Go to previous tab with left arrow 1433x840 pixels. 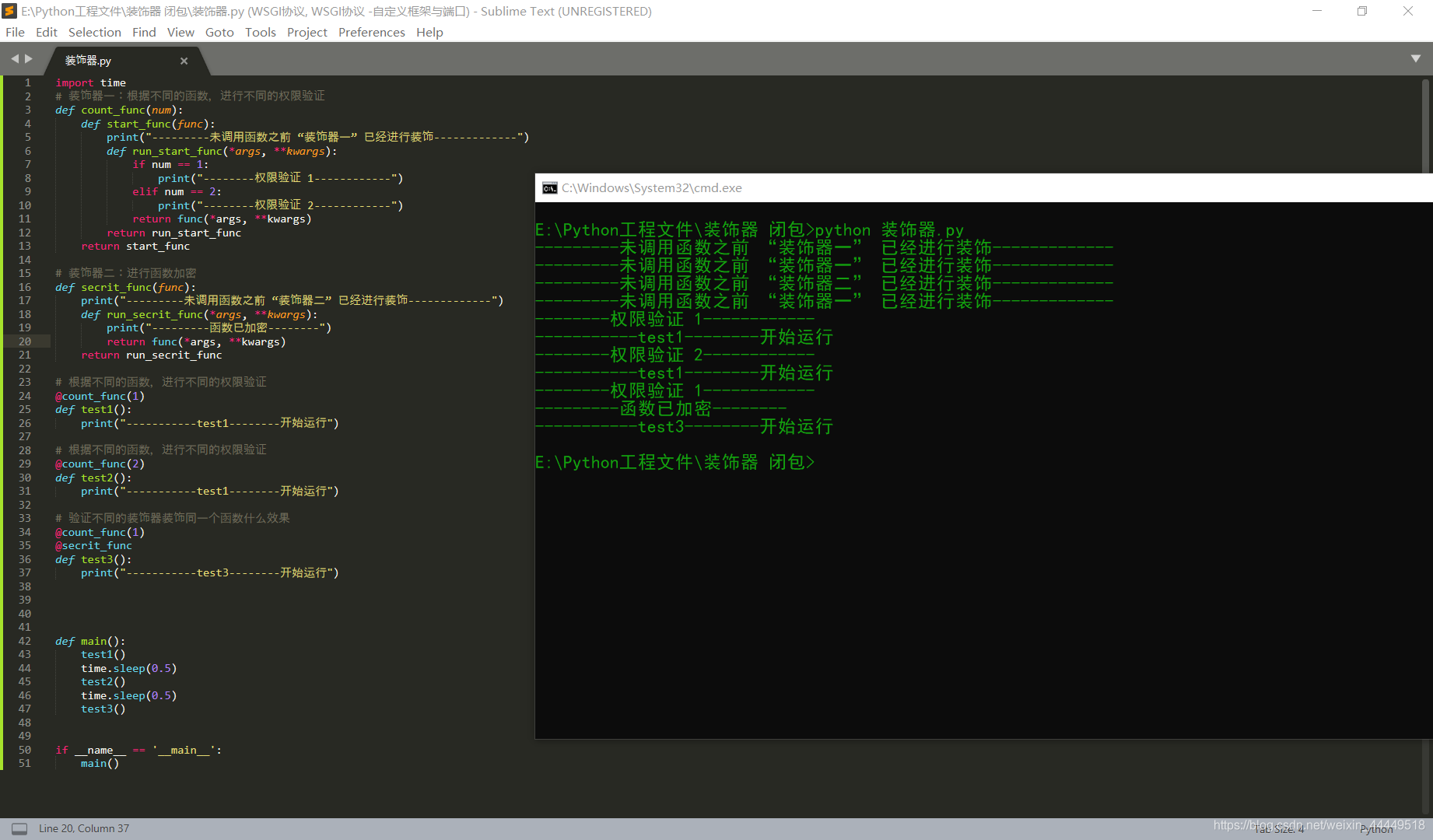(15, 58)
